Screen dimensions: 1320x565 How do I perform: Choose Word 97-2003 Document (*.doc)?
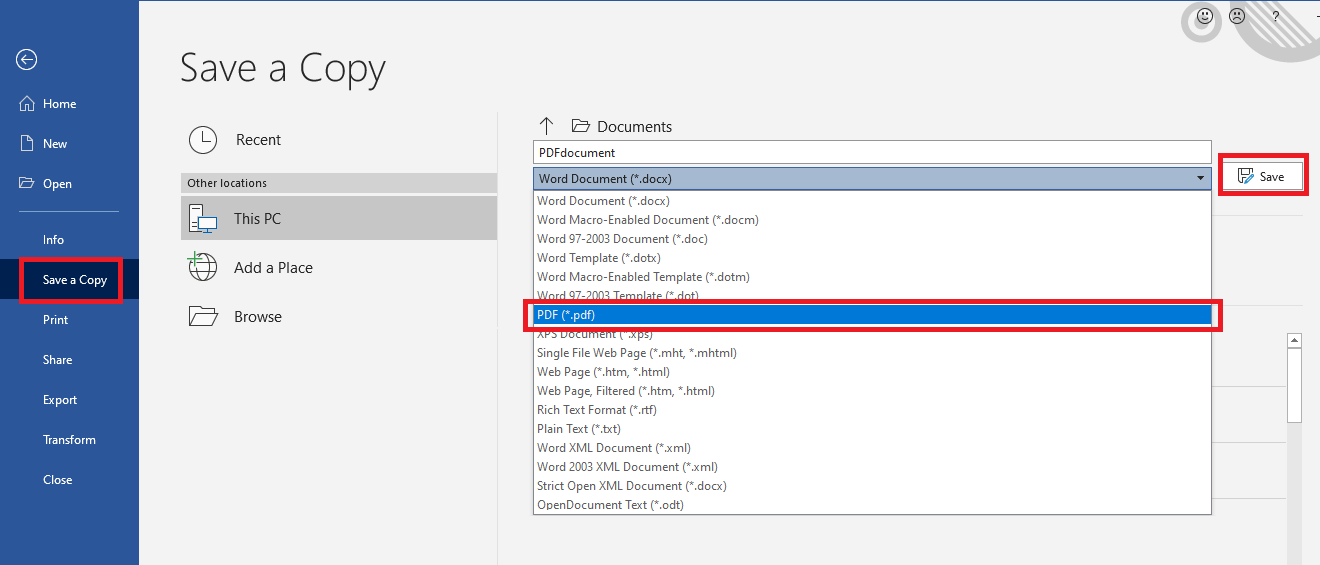[872, 239]
